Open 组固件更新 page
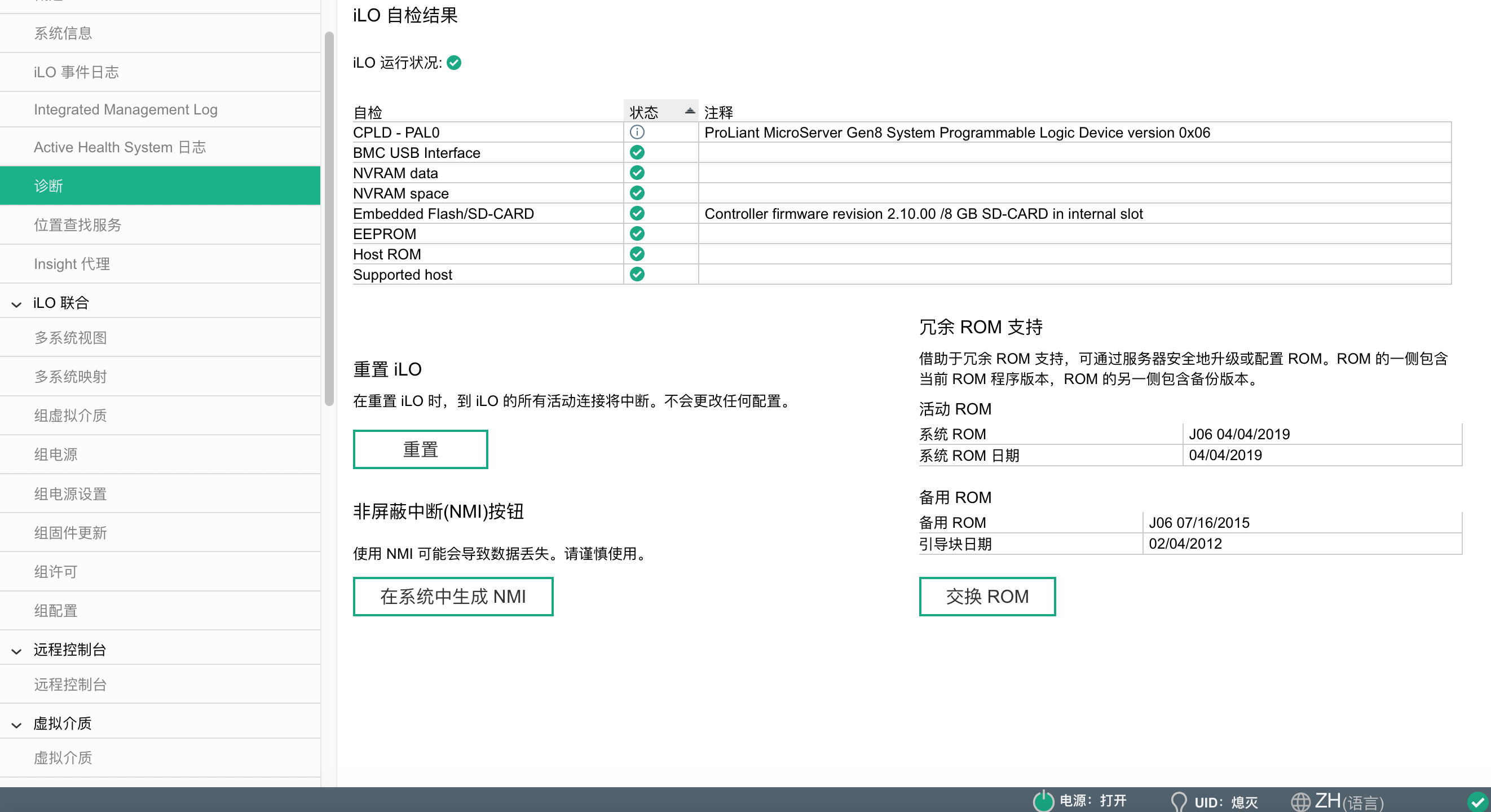Viewport: 1491px width, 812px height. [x=160, y=532]
